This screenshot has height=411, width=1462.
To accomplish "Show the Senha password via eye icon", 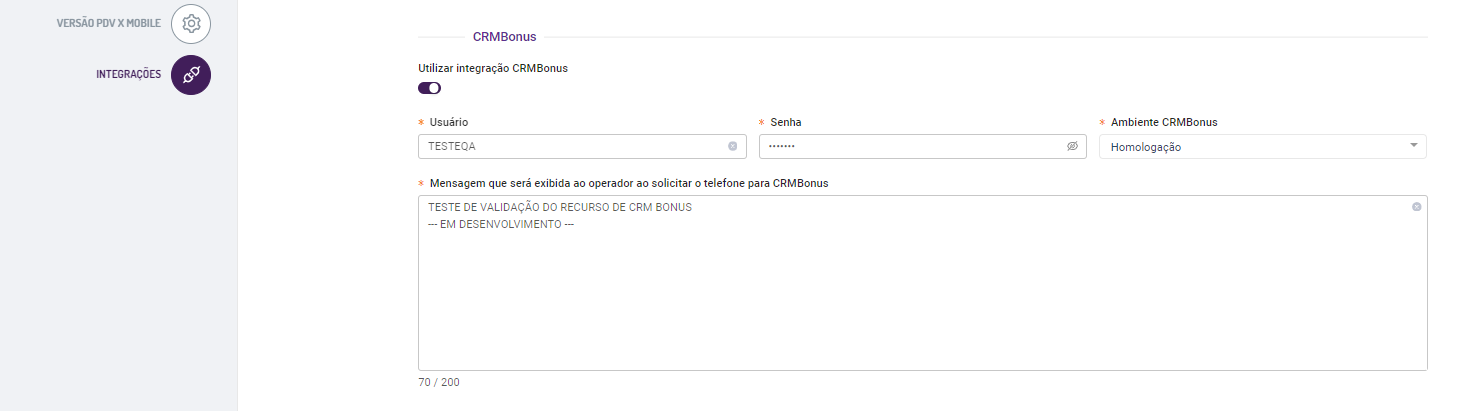I will point(1072,146).
